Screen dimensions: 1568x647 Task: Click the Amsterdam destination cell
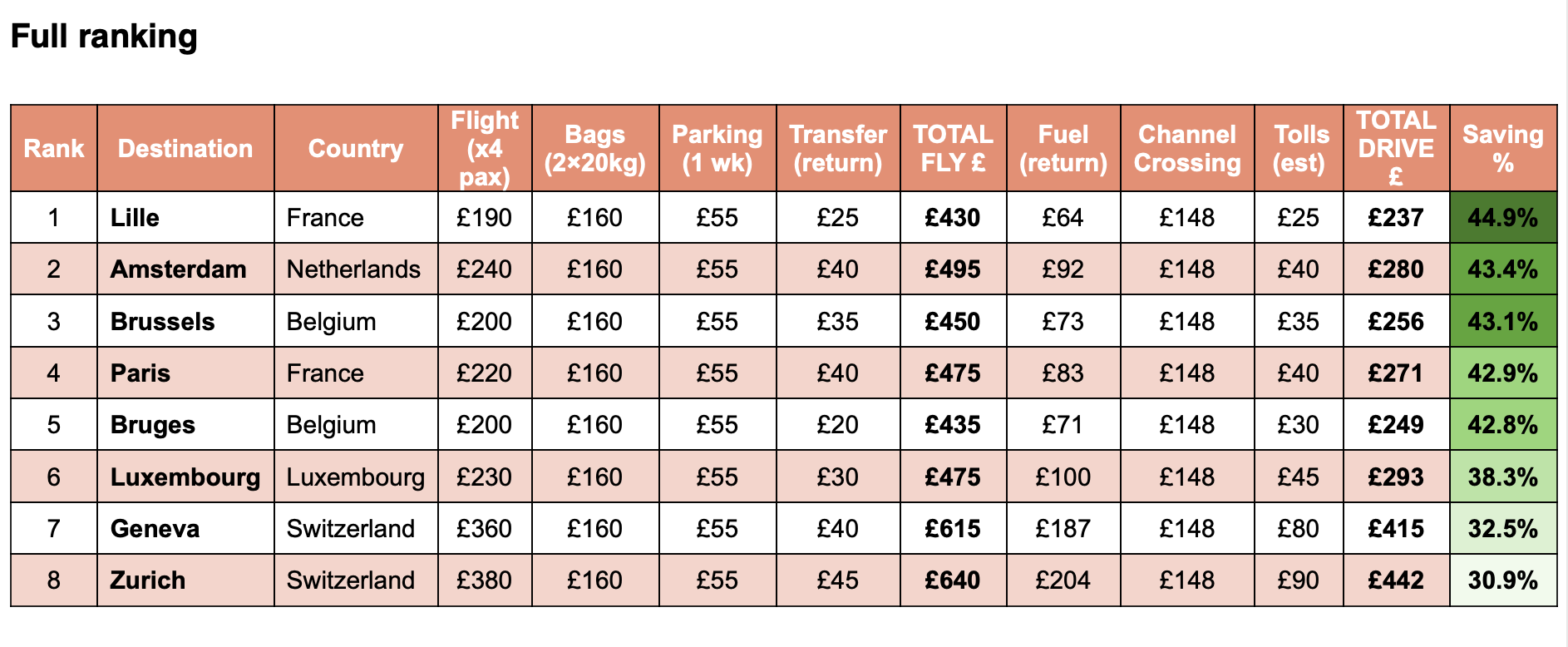185,269
